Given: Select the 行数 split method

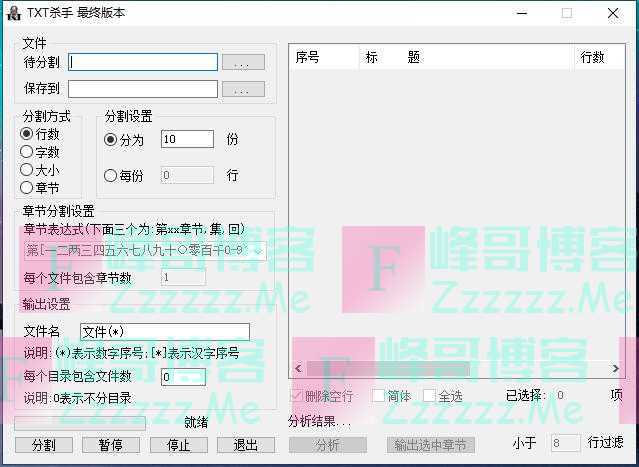Looking at the screenshot, I should coord(27,134).
